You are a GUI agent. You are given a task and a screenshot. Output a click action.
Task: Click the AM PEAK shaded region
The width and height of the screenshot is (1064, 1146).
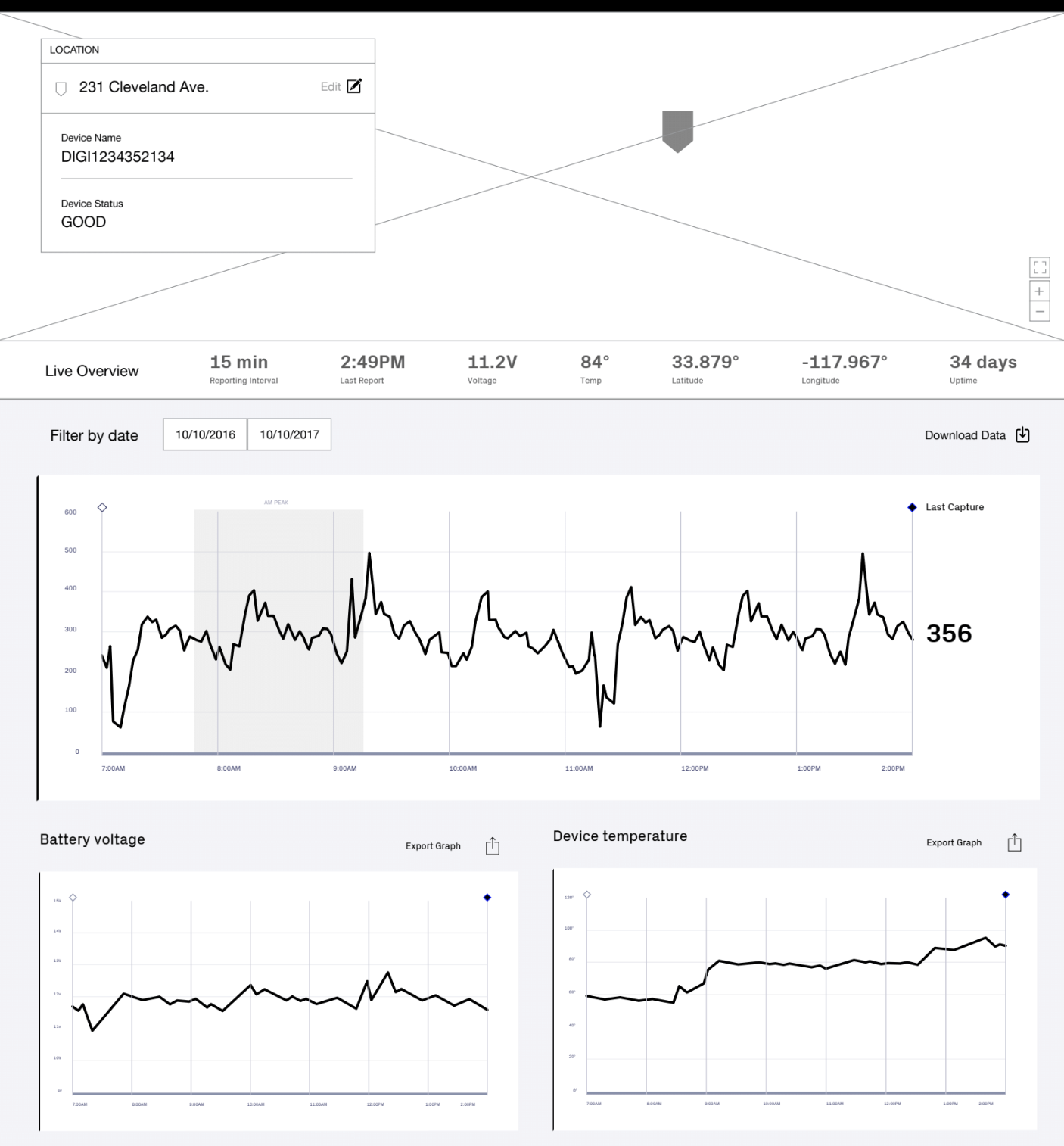pyautogui.click(x=278, y=628)
